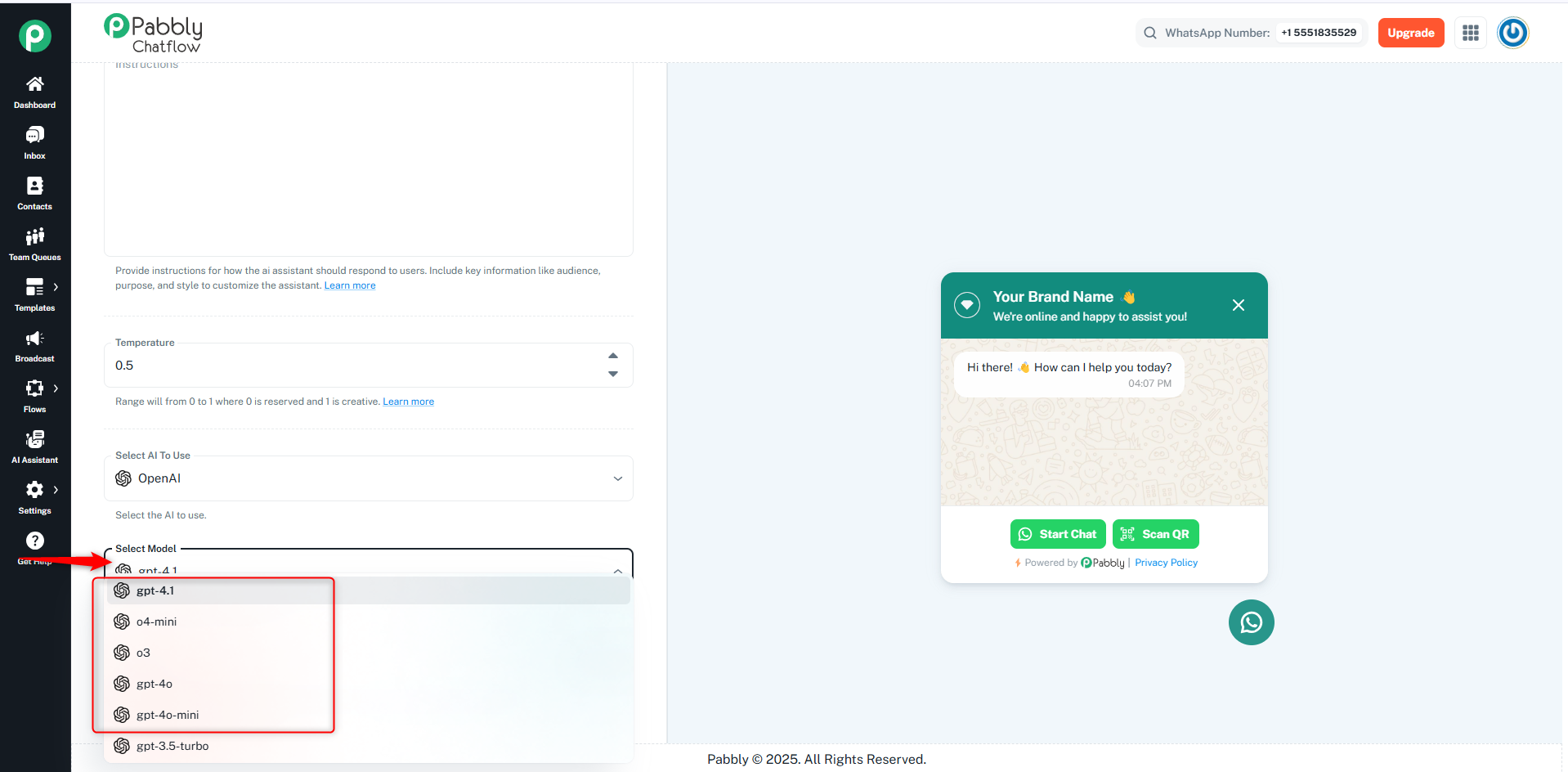Expand the Flows submenu chevron
1568x772 pixels.
pyautogui.click(x=56, y=388)
